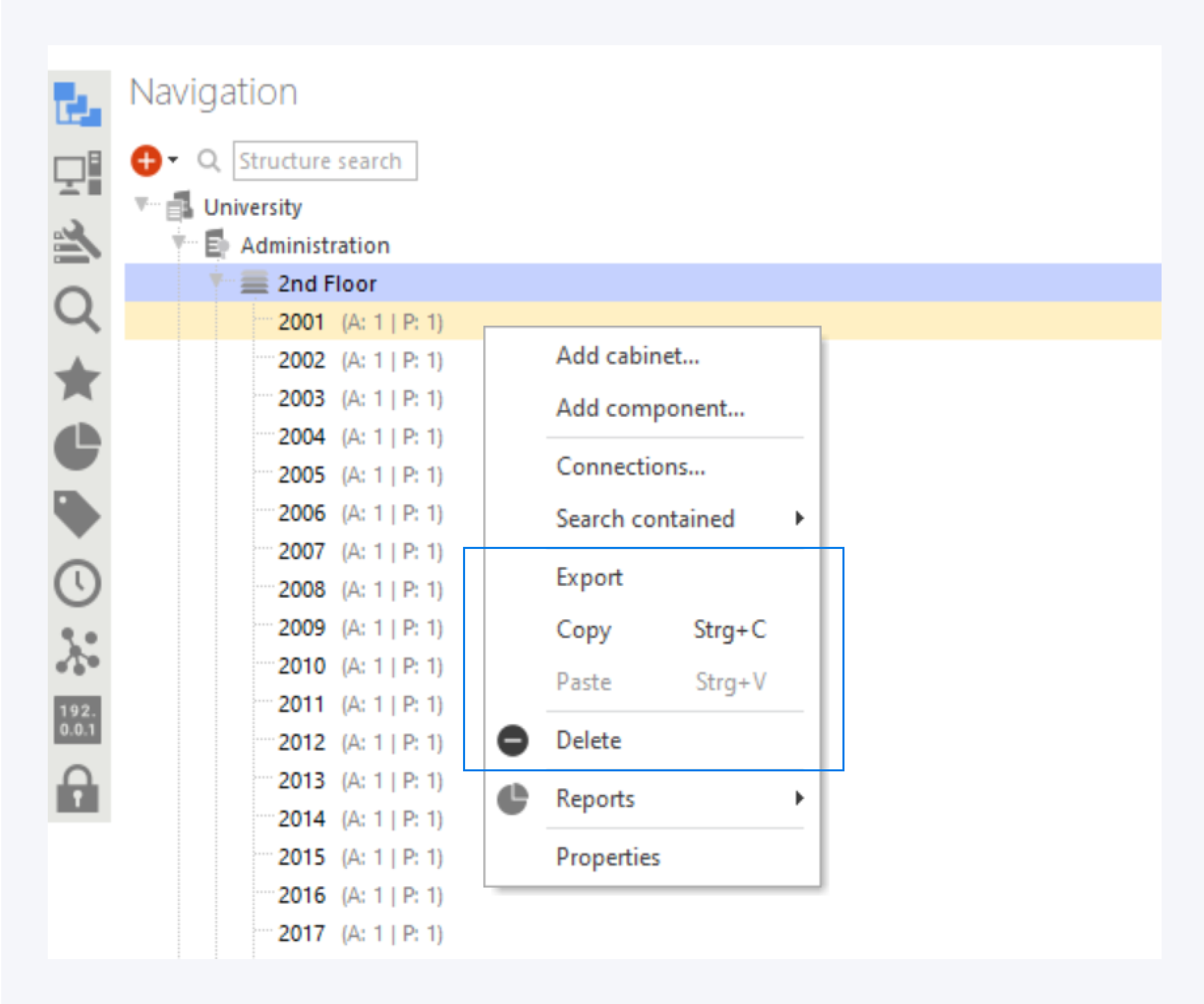Open the pie chart reports sidebar icon

click(x=78, y=447)
